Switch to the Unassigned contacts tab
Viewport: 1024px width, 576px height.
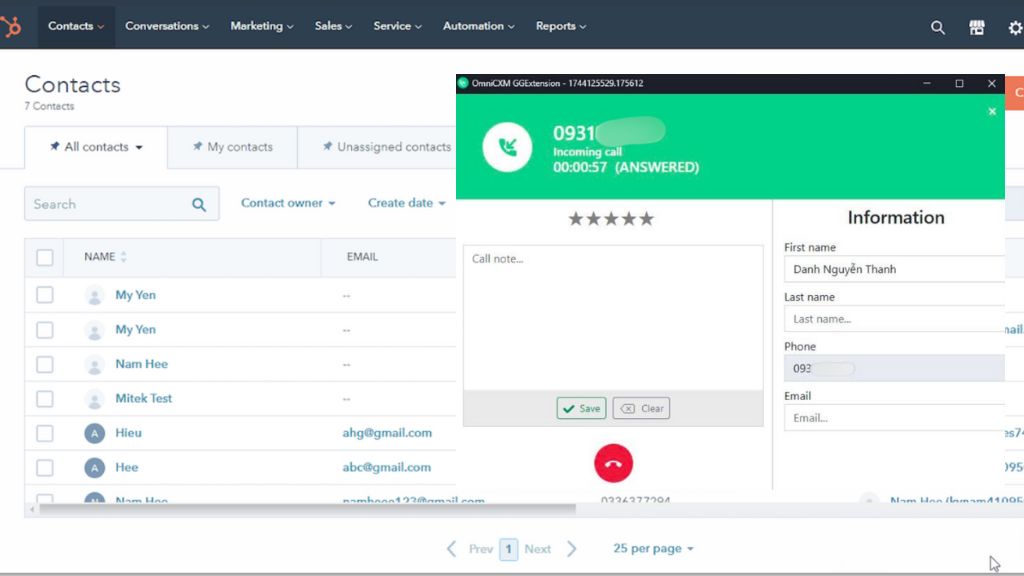(387, 147)
